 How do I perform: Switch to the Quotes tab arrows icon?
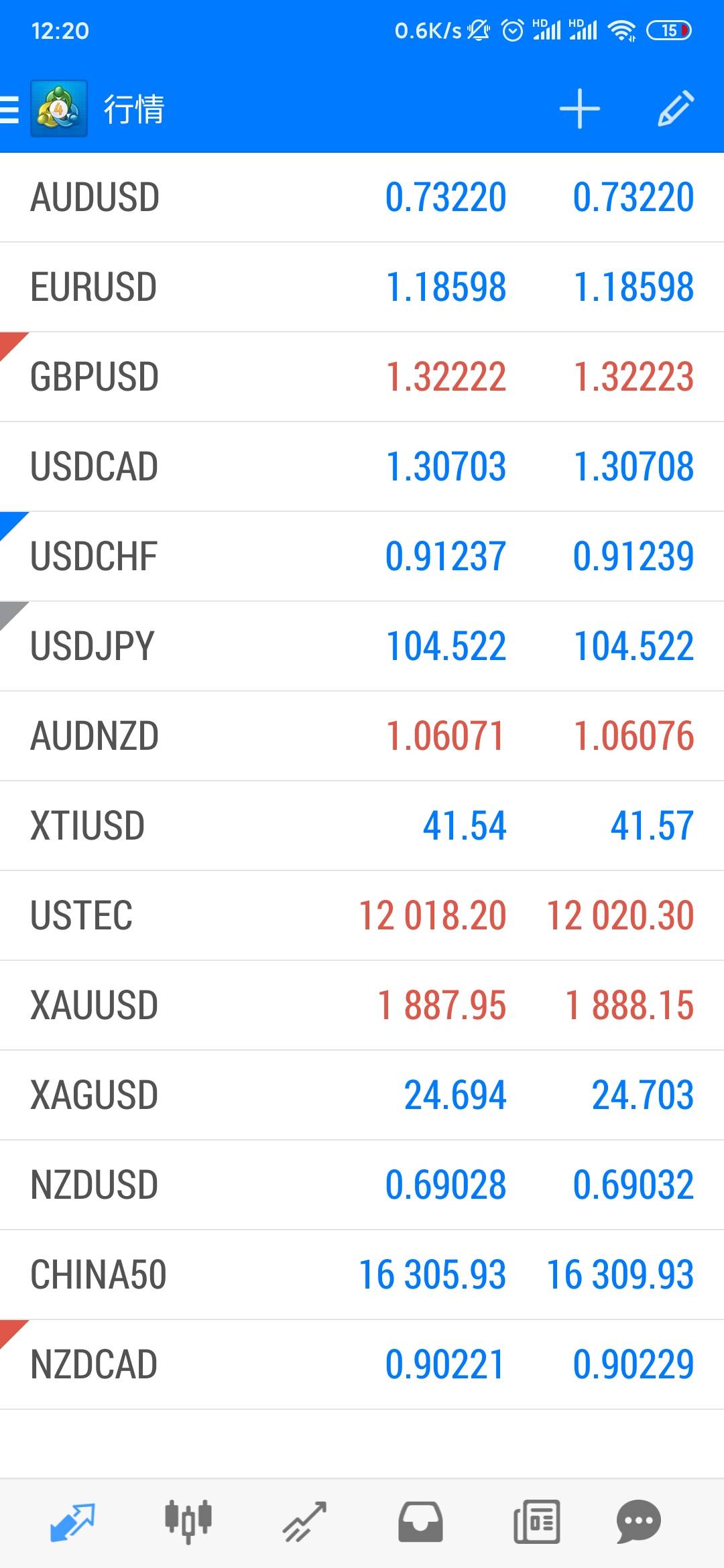point(72,1522)
